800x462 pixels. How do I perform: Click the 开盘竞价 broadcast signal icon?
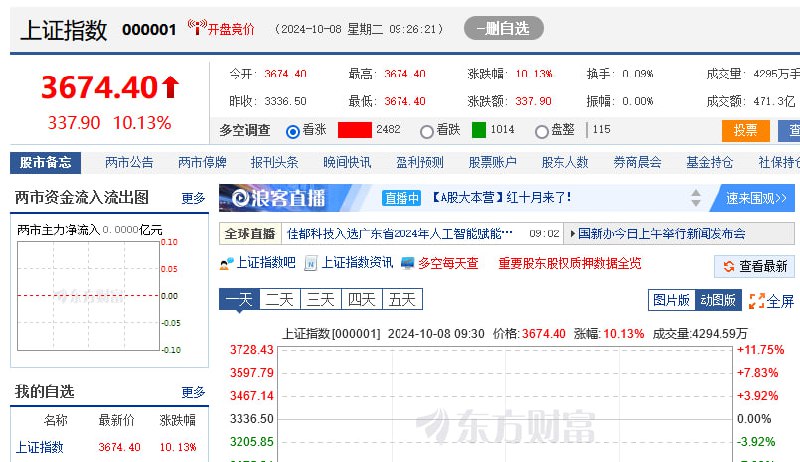(197, 27)
